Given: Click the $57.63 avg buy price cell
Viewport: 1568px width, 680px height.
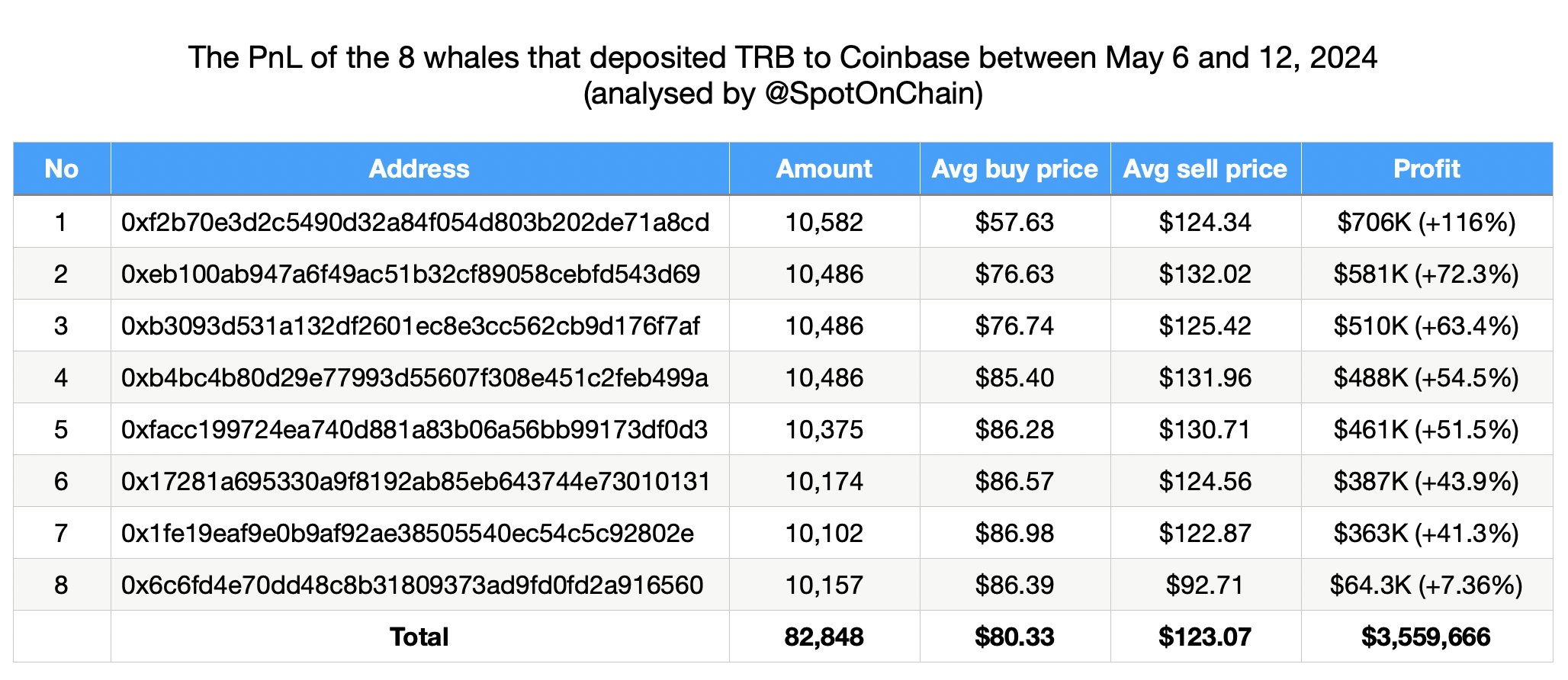Looking at the screenshot, I should click(1014, 223).
